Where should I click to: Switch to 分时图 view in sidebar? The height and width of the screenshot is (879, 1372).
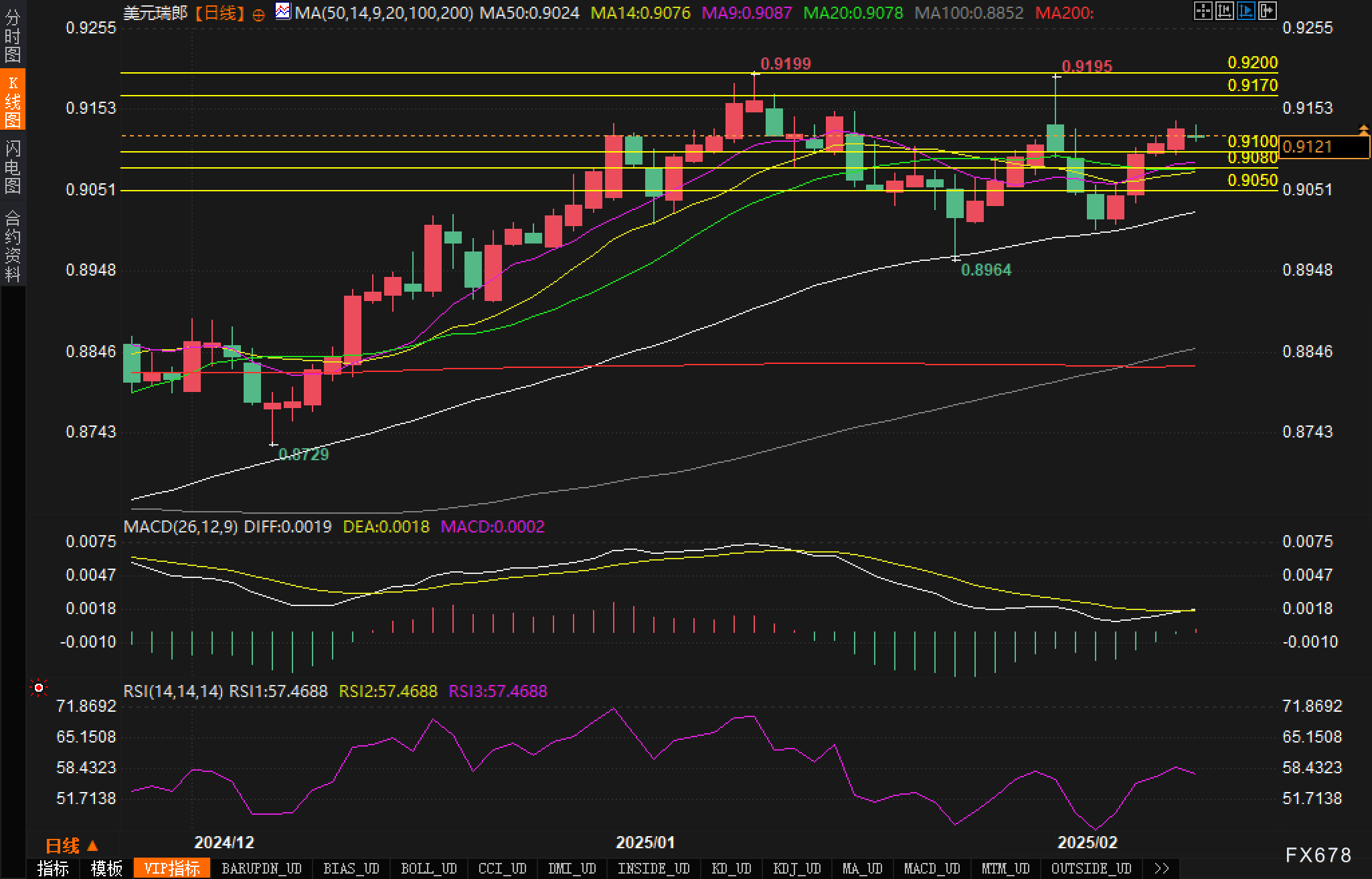click(13, 35)
